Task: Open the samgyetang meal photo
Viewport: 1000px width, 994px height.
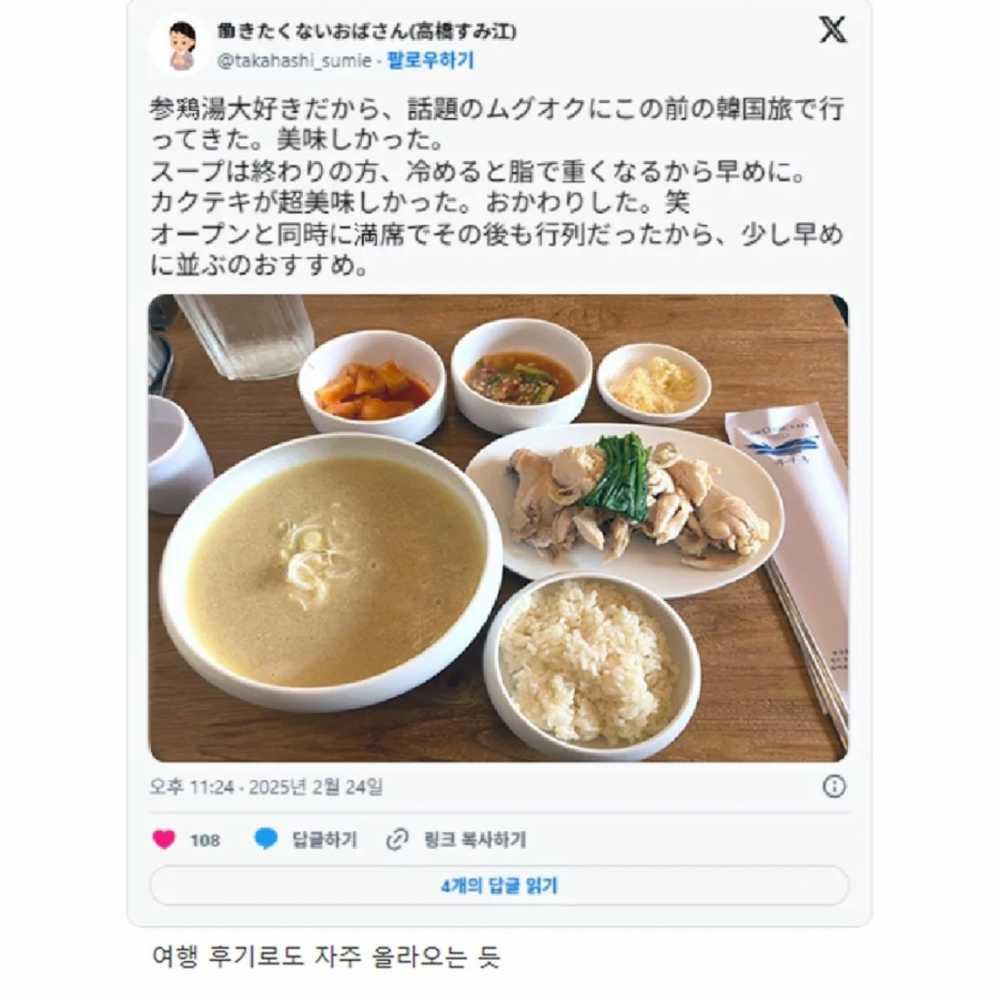Action: point(499,528)
